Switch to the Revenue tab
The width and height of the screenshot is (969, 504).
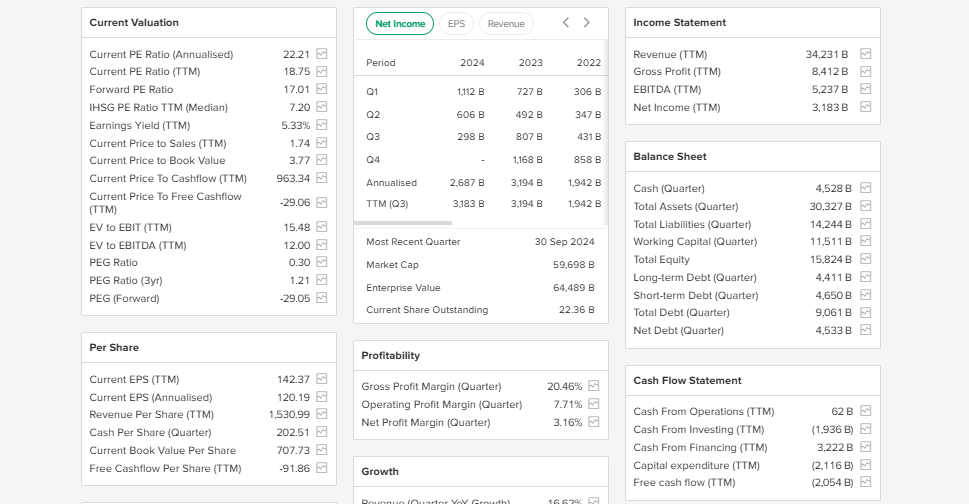click(x=506, y=23)
